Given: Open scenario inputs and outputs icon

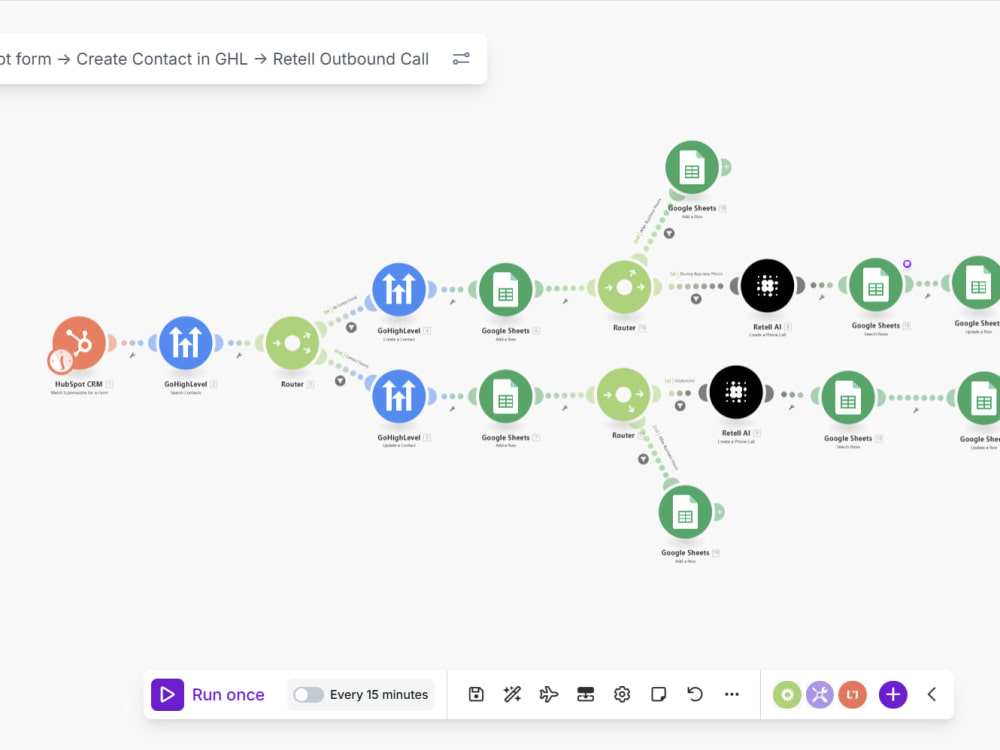Looking at the screenshot, I should (x=585, y=695).
